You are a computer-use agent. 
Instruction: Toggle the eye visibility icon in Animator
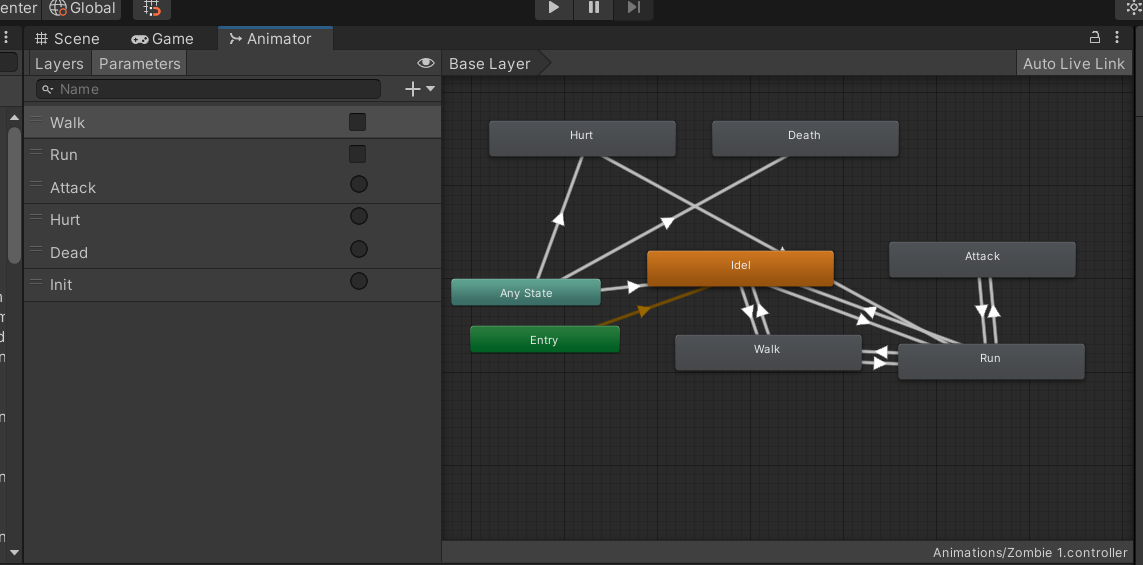coord(426,63)
